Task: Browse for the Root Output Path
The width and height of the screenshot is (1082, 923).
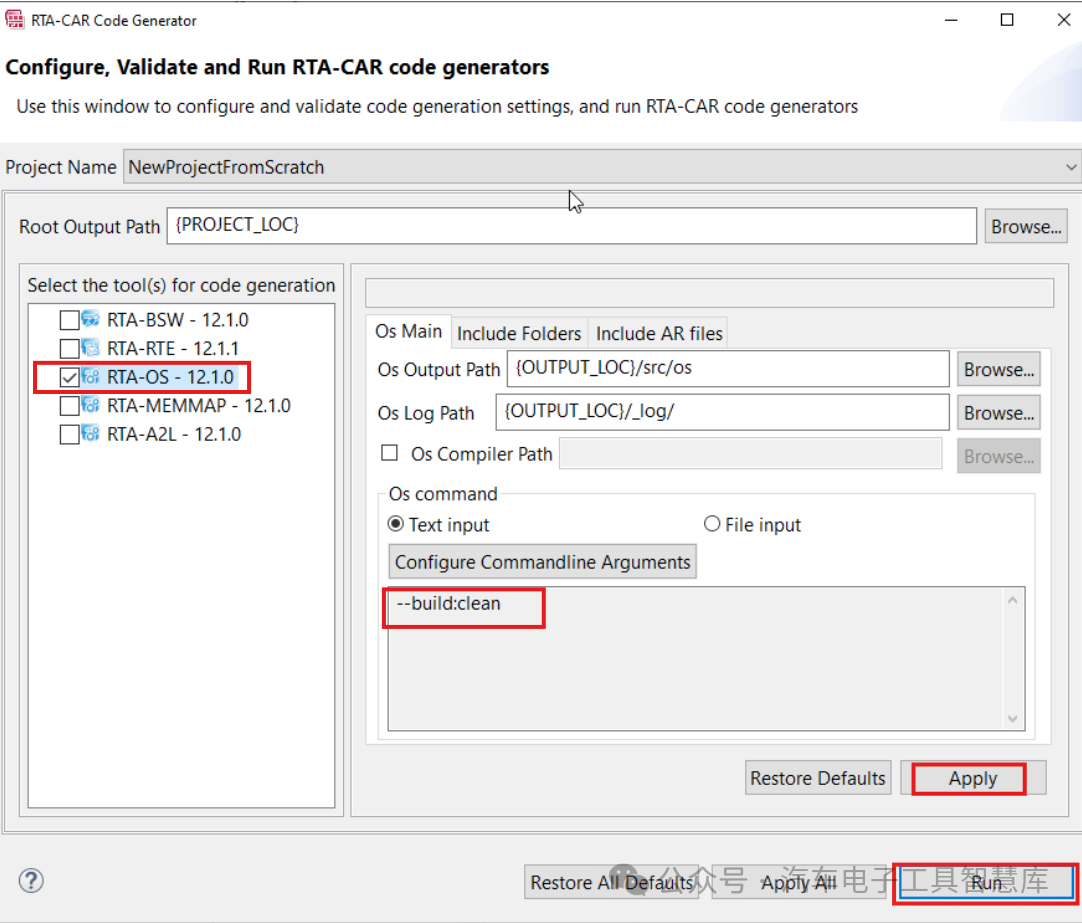Action: coord(1025,227)
